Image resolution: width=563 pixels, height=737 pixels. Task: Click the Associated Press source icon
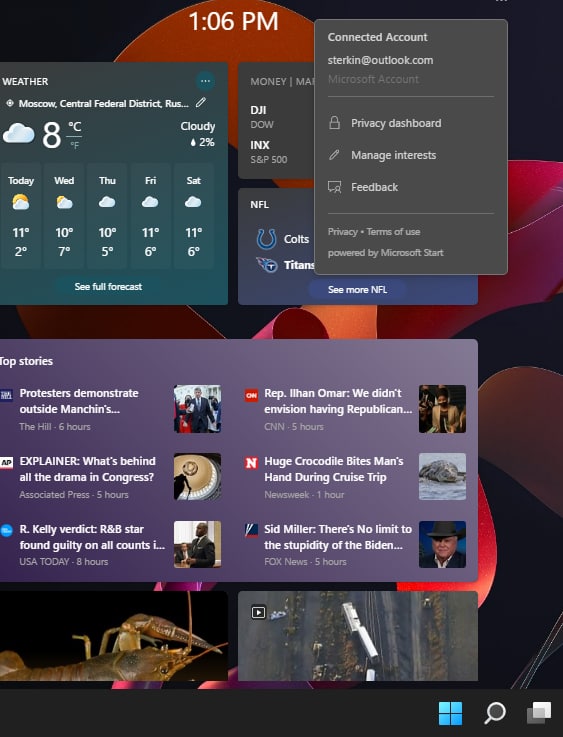7,463
